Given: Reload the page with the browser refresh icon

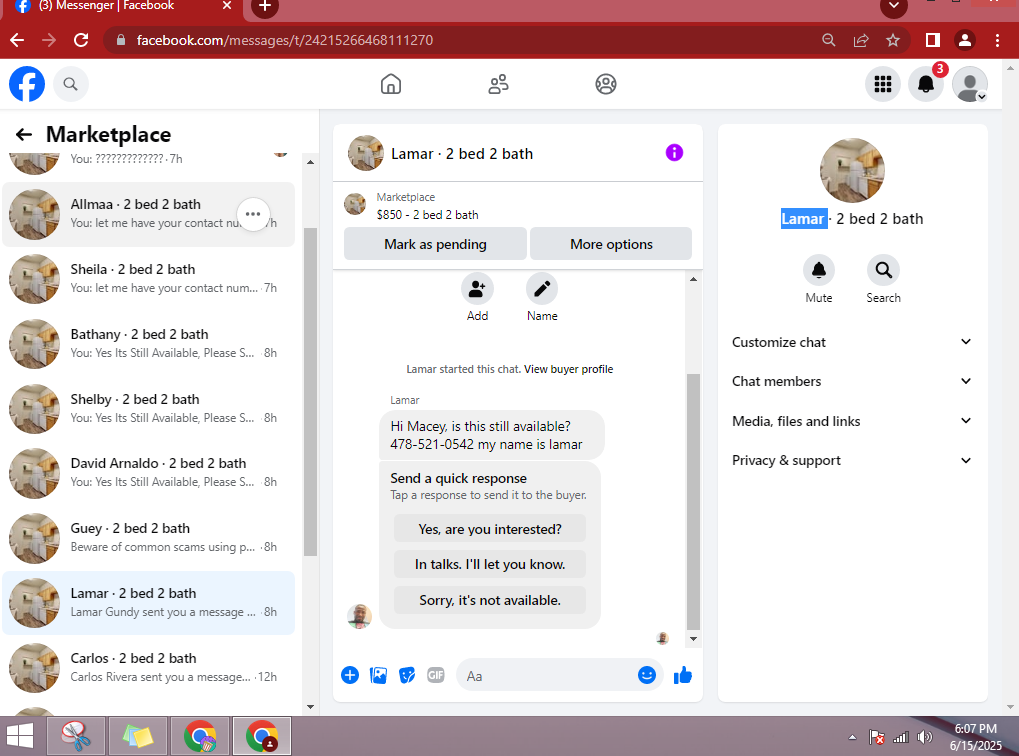Looking at the screenshot, I should (x=81, y=40).
